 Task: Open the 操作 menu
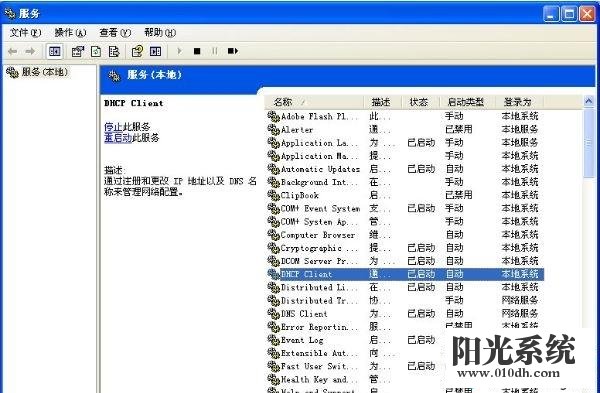[x=70, y=33]
